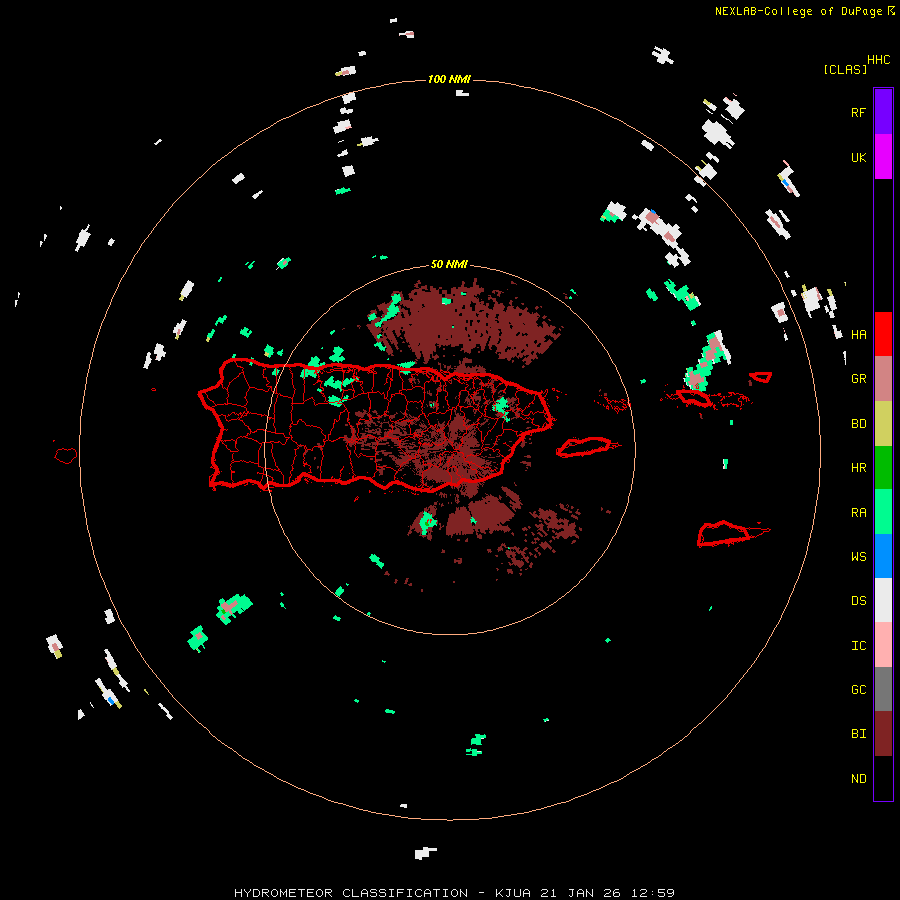
Task: Click Mona Island outline in the far west
Action: tap(65, 455)
